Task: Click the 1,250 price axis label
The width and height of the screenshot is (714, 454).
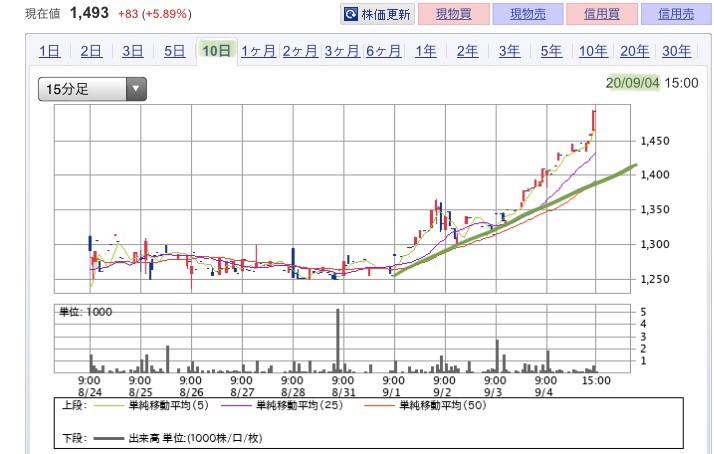Action: click(x=655, y=279)
